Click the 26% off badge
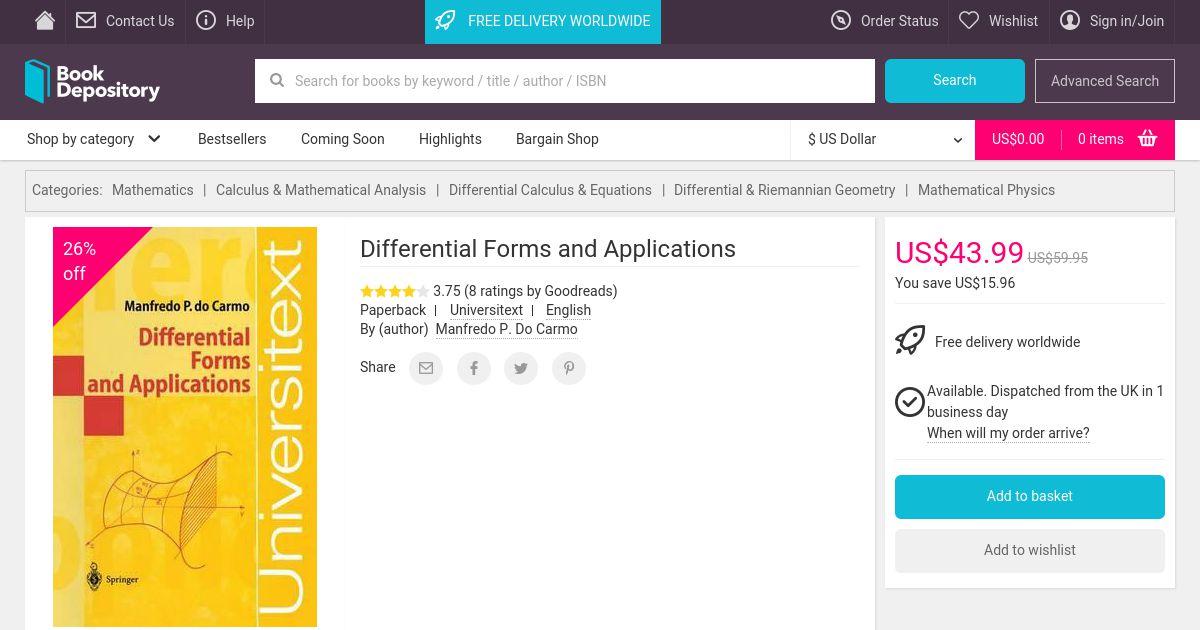This screenshot has width=1200, height=630. coord(80,261)
